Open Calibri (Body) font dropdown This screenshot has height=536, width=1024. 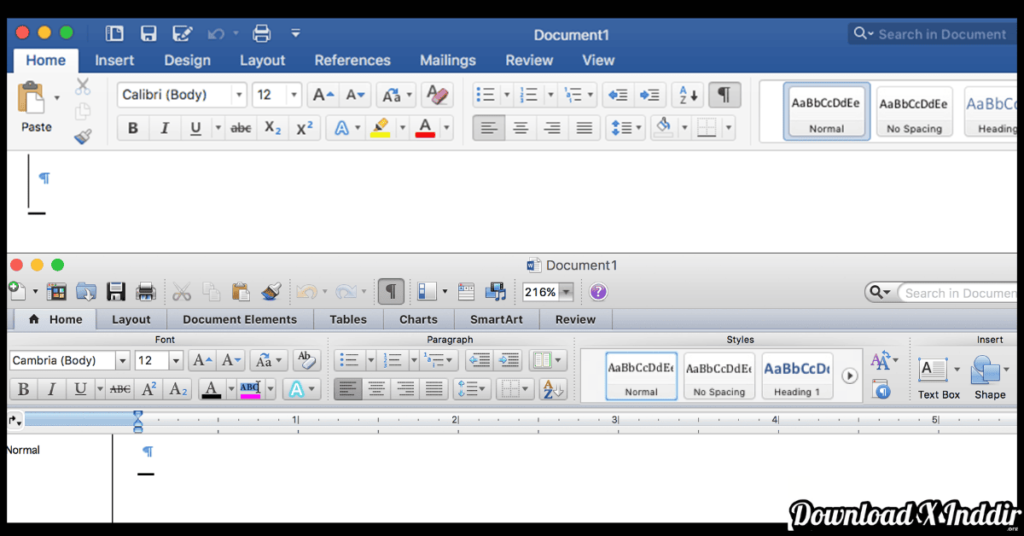tap(239, 95)
